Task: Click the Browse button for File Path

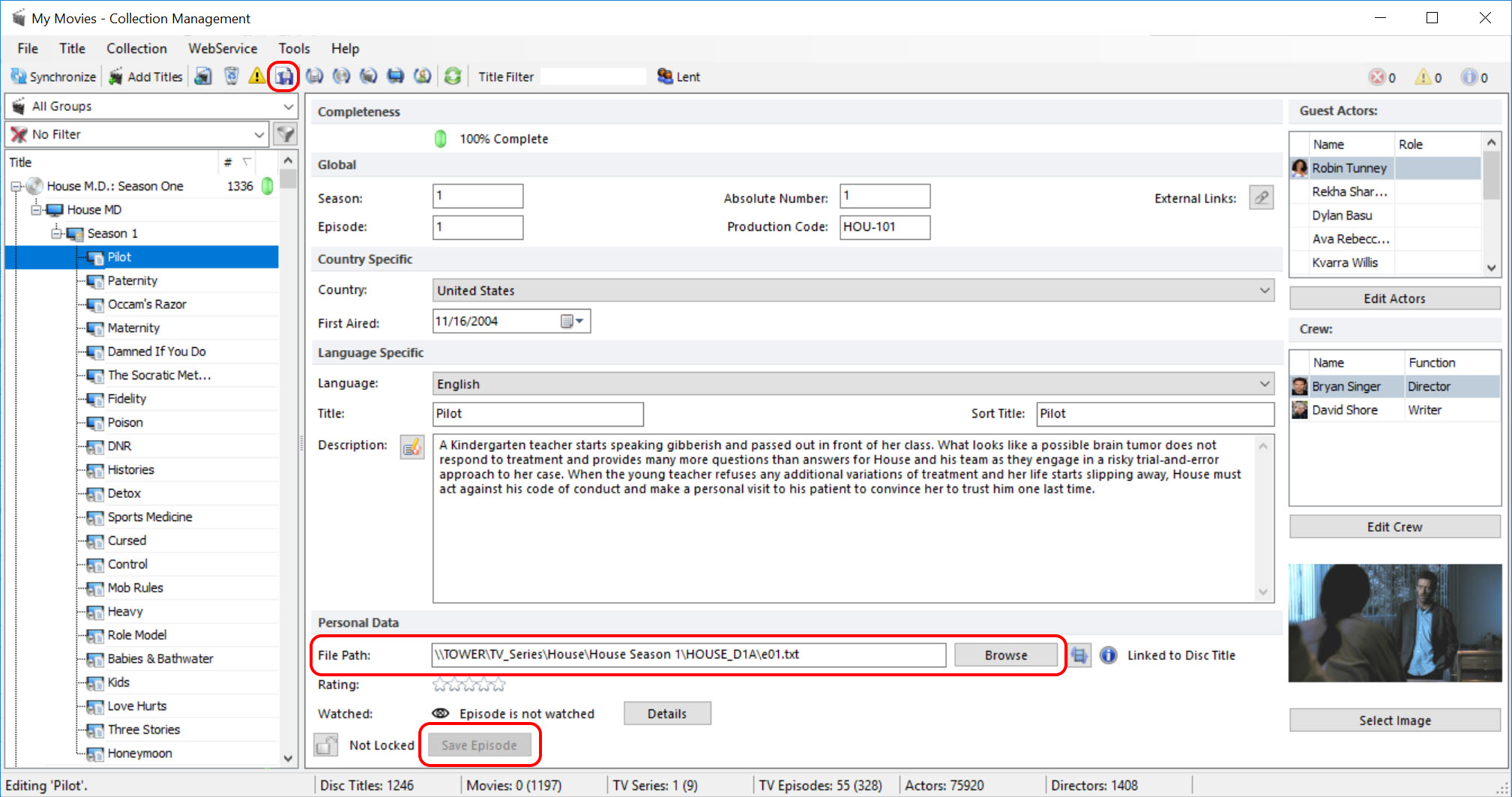Action: [x=1006, y=655]
